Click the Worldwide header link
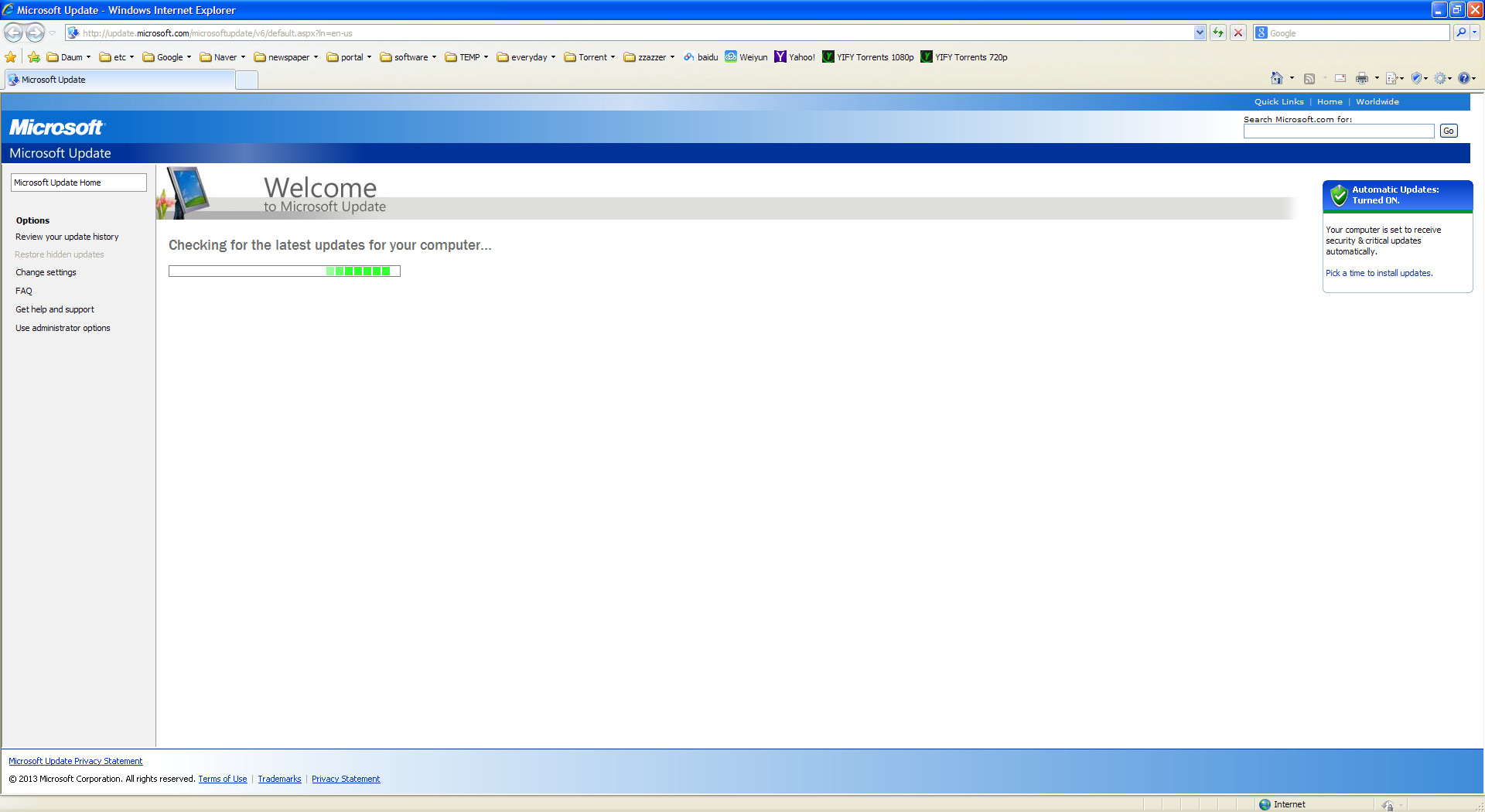 pyautogui.click(x=1377, y=102)
